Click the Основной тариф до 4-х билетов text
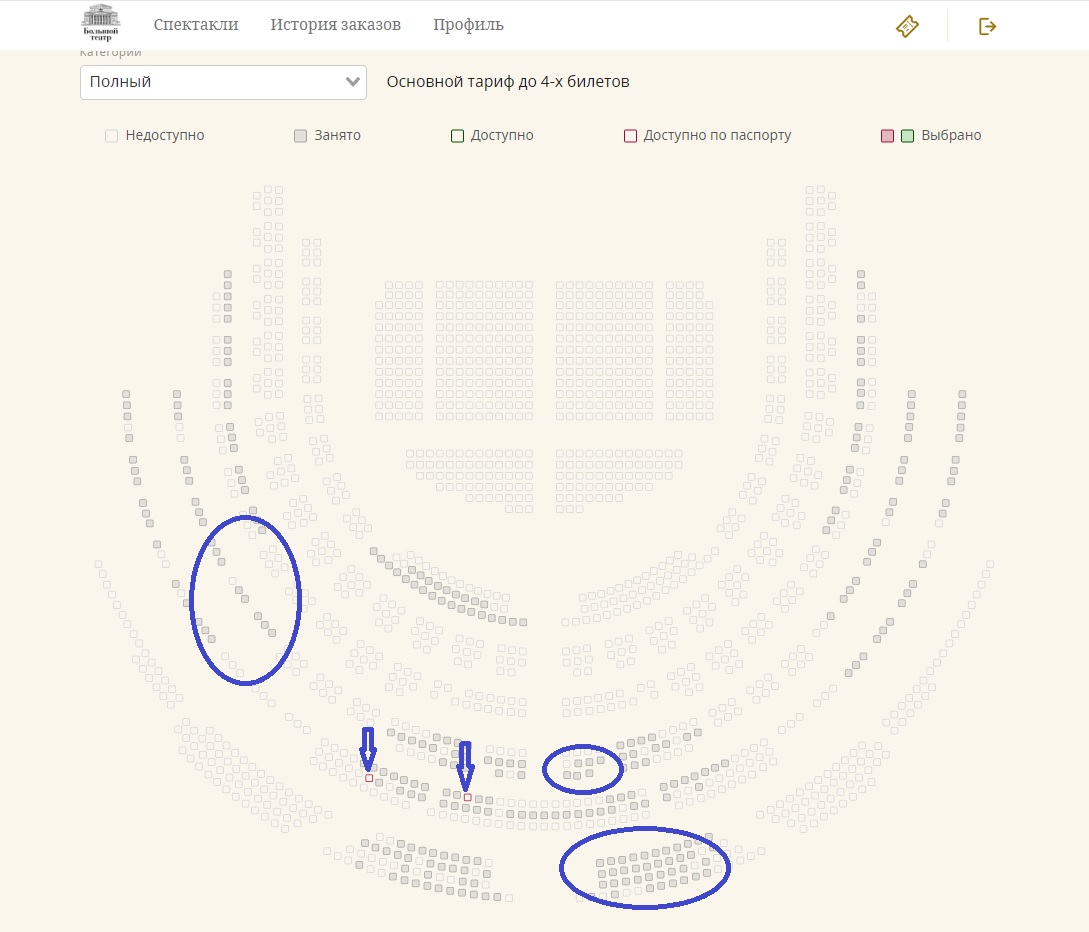This screenshot has width=1089, height=932. pos(508,82)
